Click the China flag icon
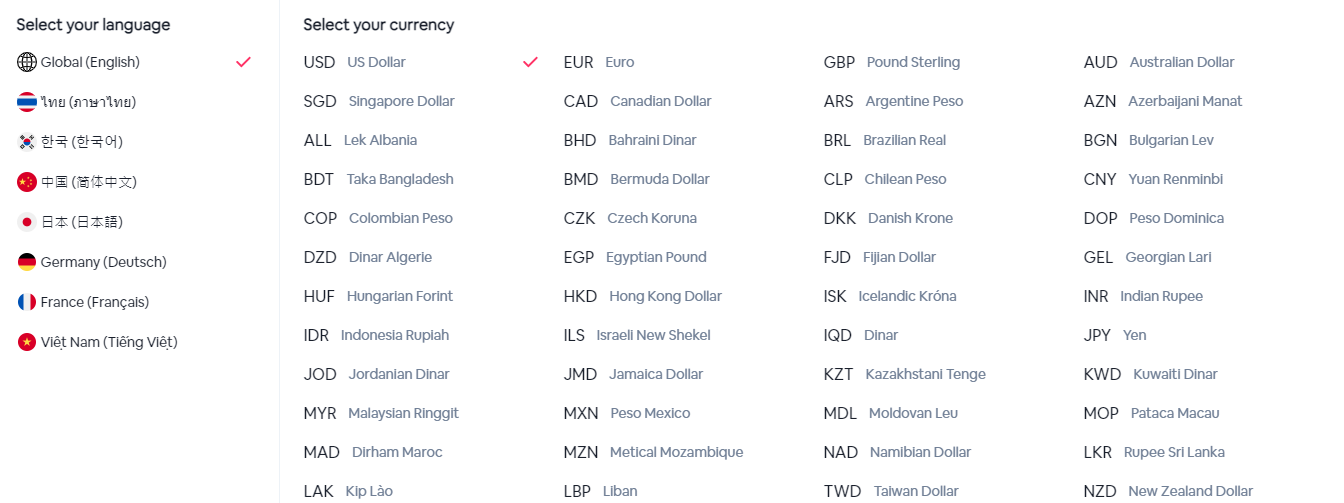This screenshot has height=503, width=1344. (x=27, y=182)
